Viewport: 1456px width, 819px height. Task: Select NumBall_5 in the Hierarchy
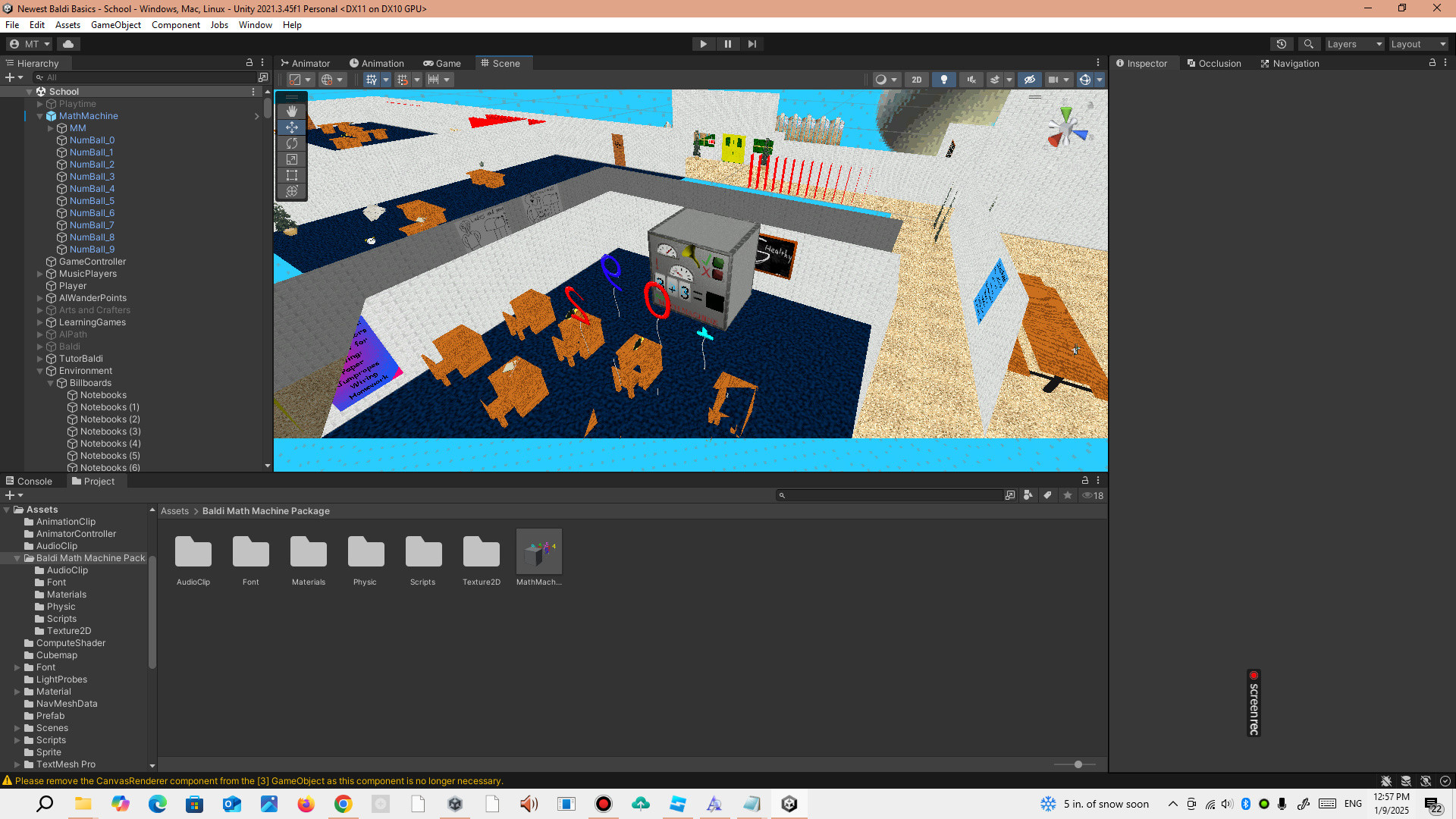pyautogui.click(x=92, y=201)
